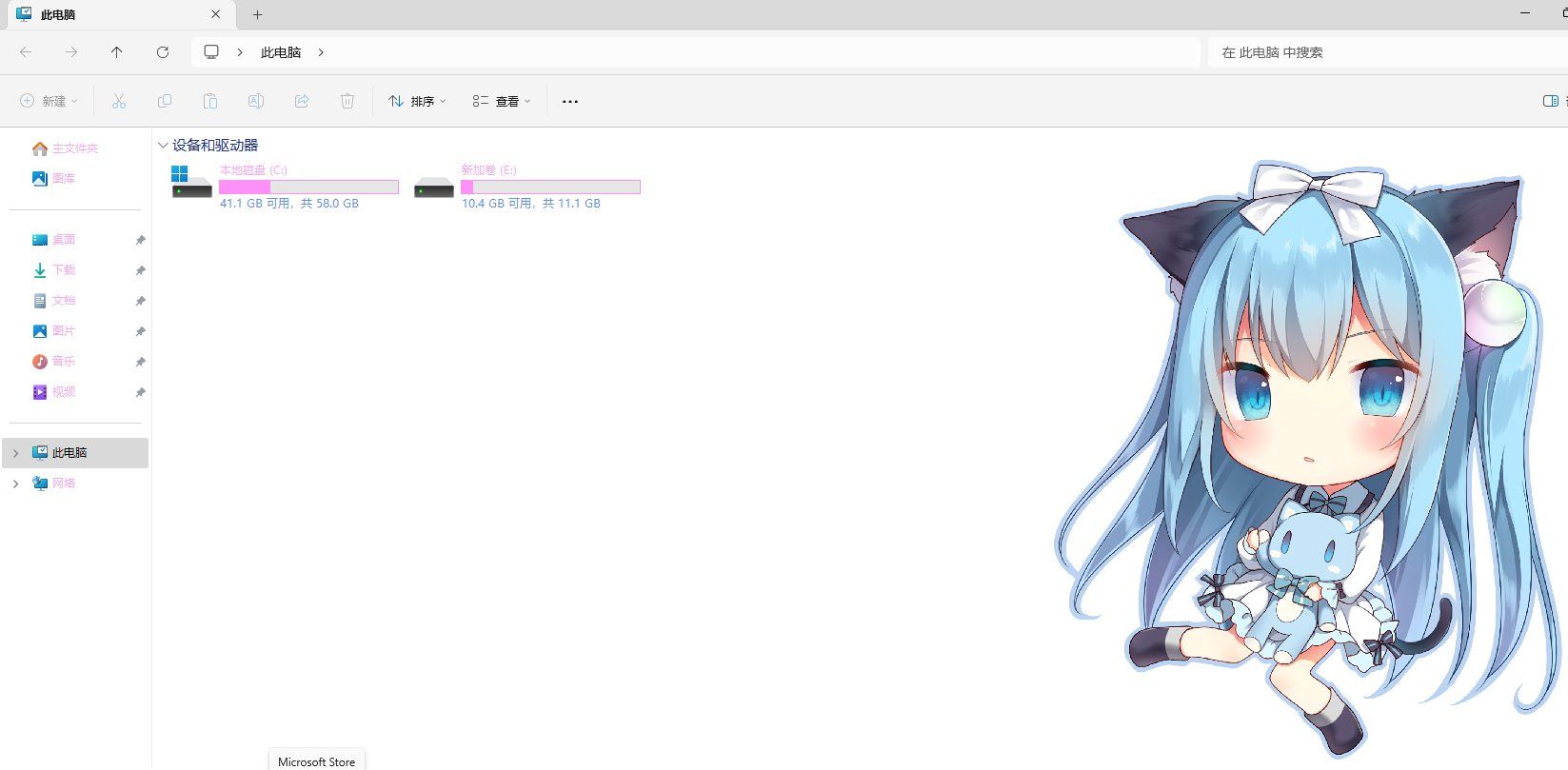Go up one directory level
1568x770 pixels.
117,52
